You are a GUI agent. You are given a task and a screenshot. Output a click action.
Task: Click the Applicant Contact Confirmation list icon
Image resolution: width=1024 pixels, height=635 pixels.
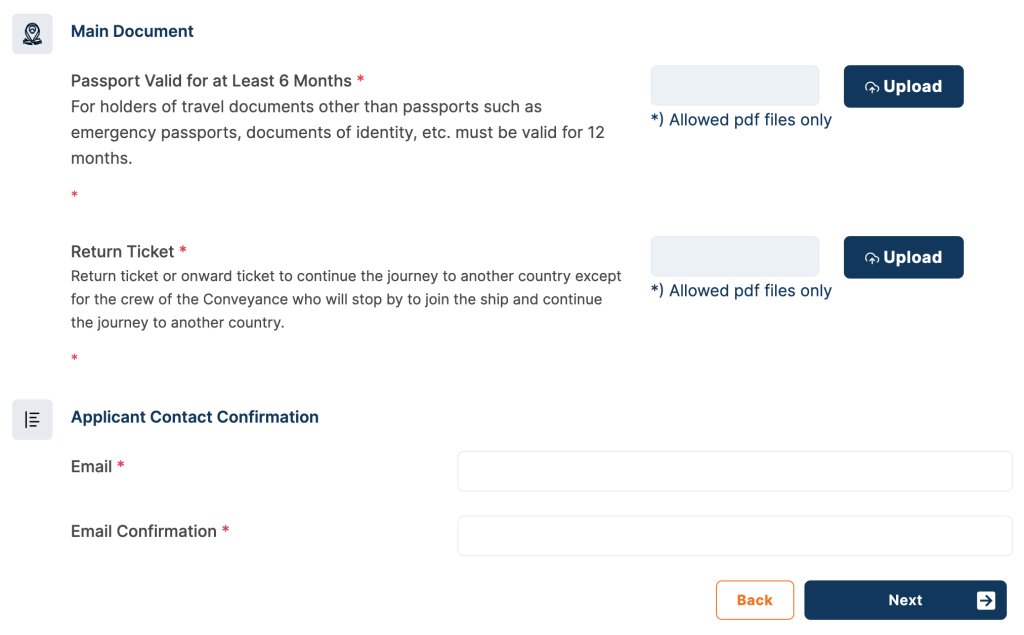coord(32,419)
